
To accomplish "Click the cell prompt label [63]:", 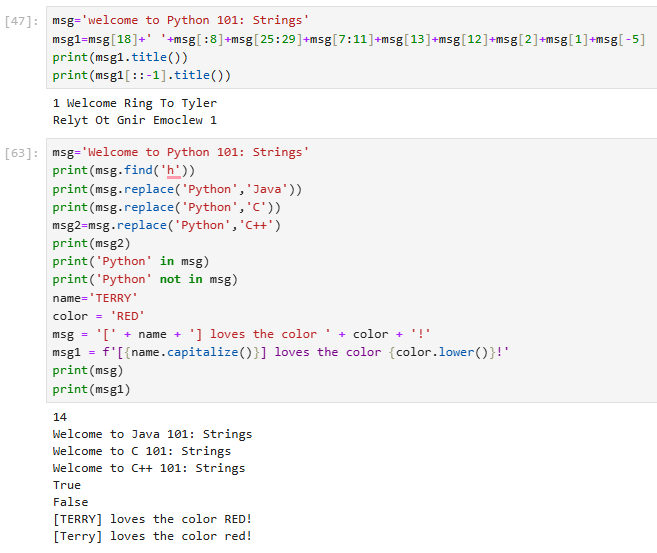I will point(21,153).
